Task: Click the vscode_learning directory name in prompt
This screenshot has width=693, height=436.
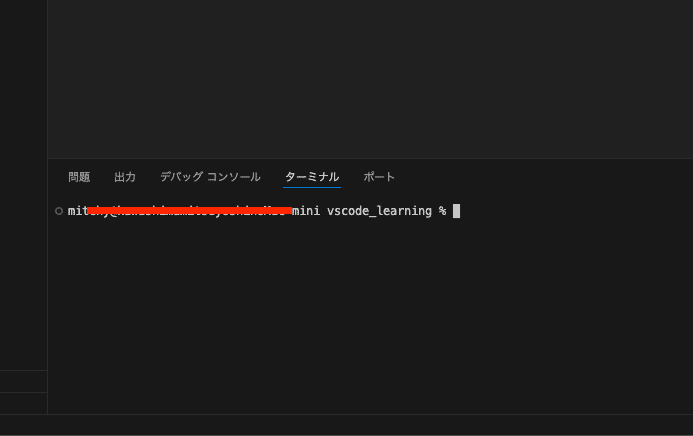Action: coord(379,211)
